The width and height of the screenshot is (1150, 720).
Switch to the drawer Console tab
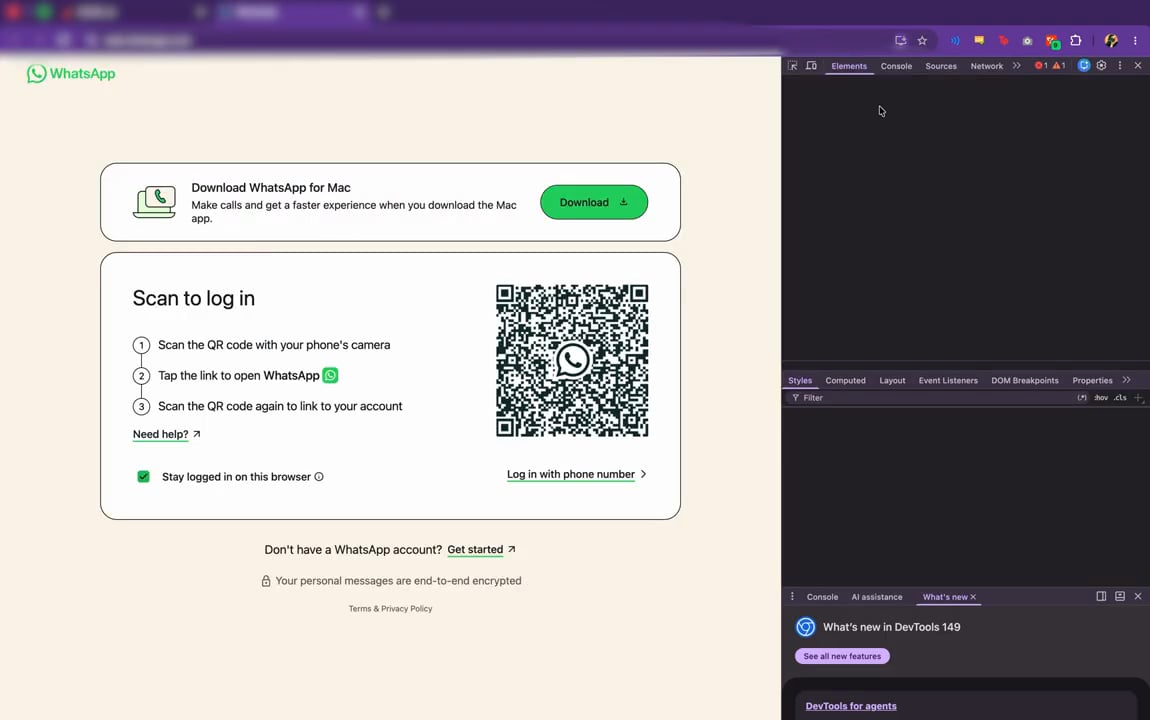822,597
